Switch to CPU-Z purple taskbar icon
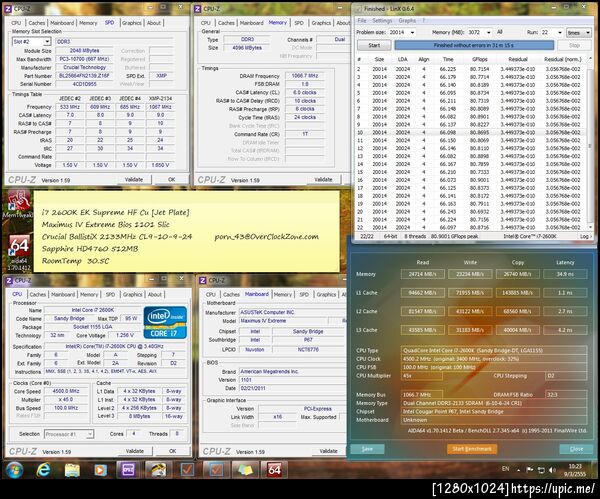 tap(128, 470)
